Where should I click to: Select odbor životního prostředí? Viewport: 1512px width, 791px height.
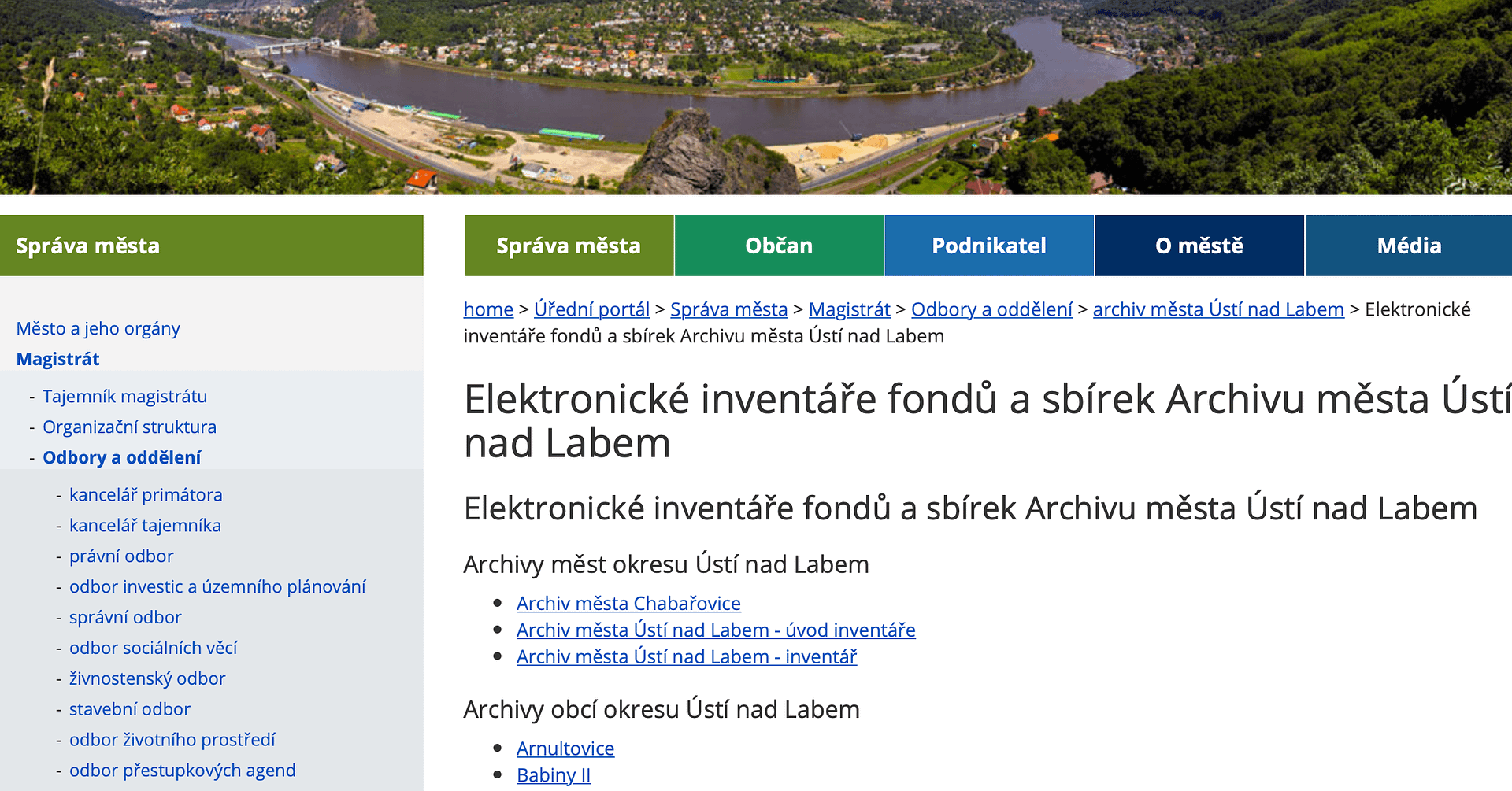tap(172, 740)
